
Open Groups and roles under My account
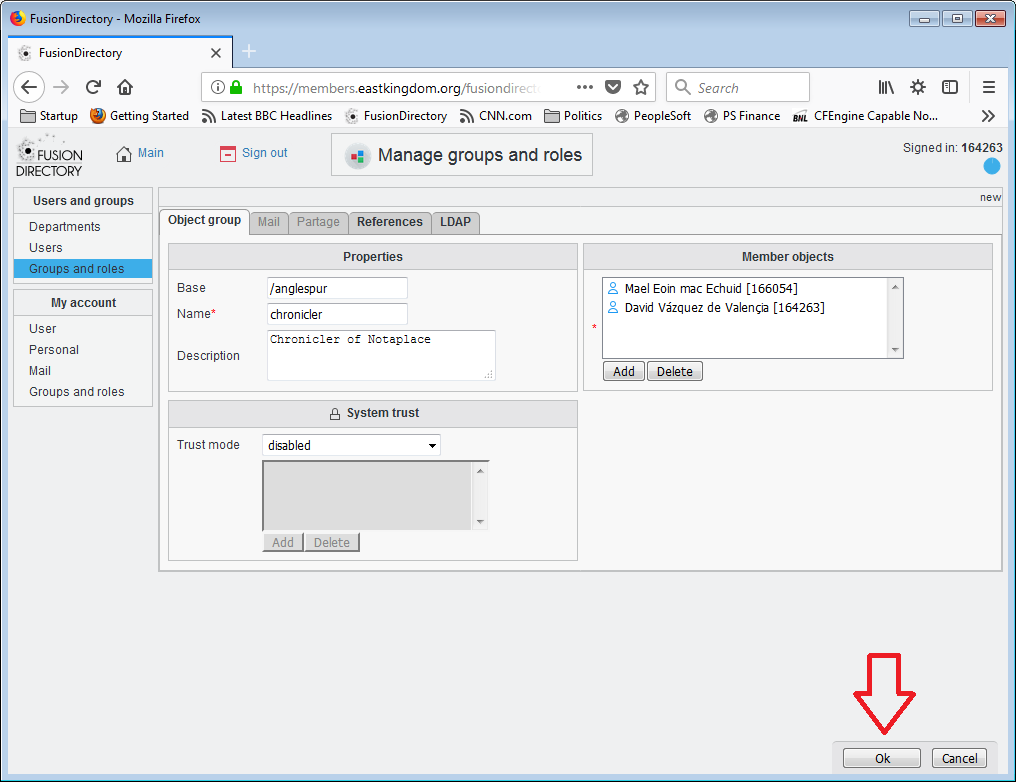pos(76,392)
